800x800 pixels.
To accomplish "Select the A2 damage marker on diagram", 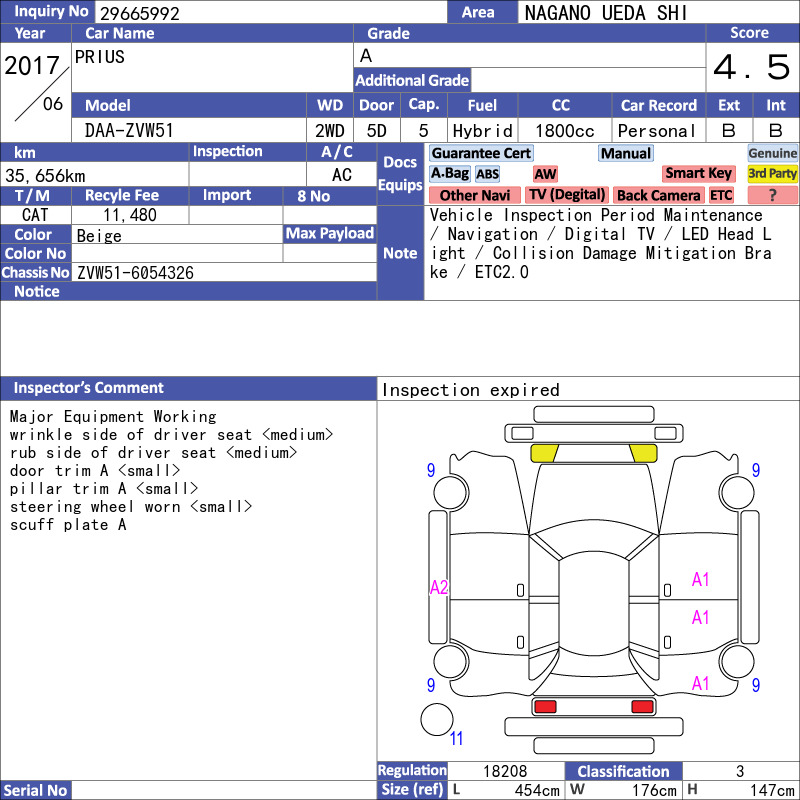I will [439, 588].
